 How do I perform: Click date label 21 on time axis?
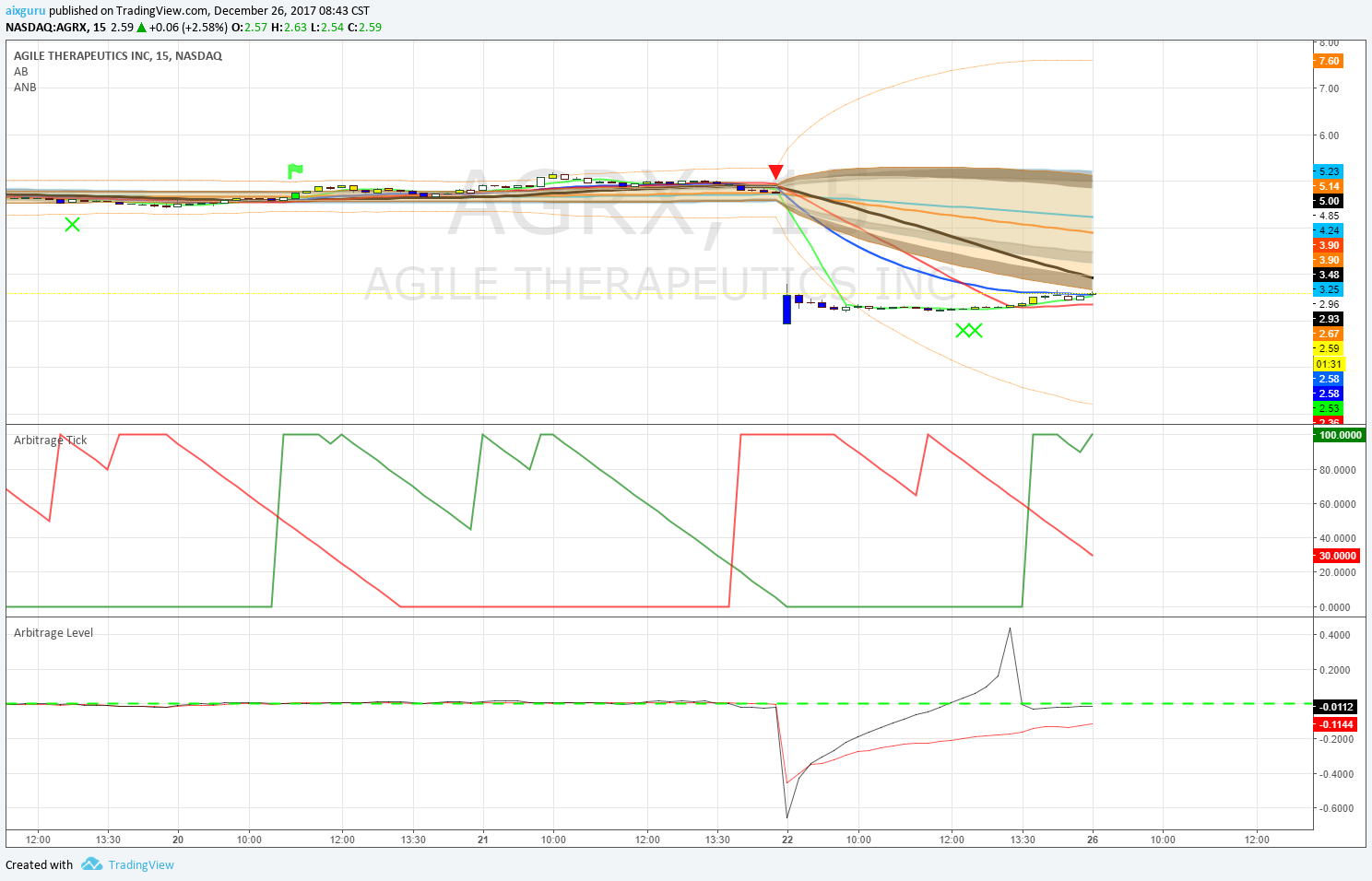483,840
